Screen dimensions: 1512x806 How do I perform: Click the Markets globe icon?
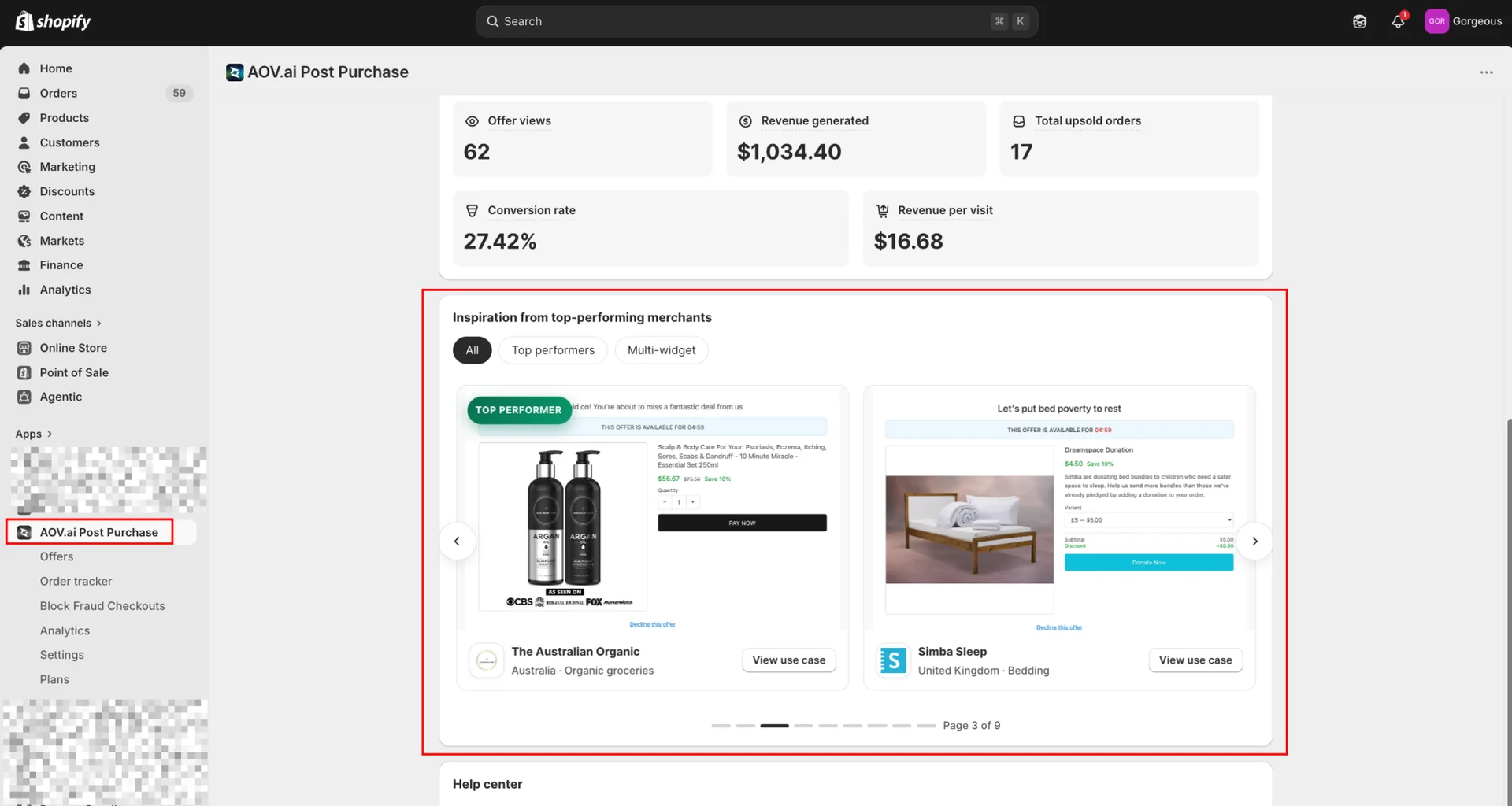pyautogui.click(x=24, y=241)
